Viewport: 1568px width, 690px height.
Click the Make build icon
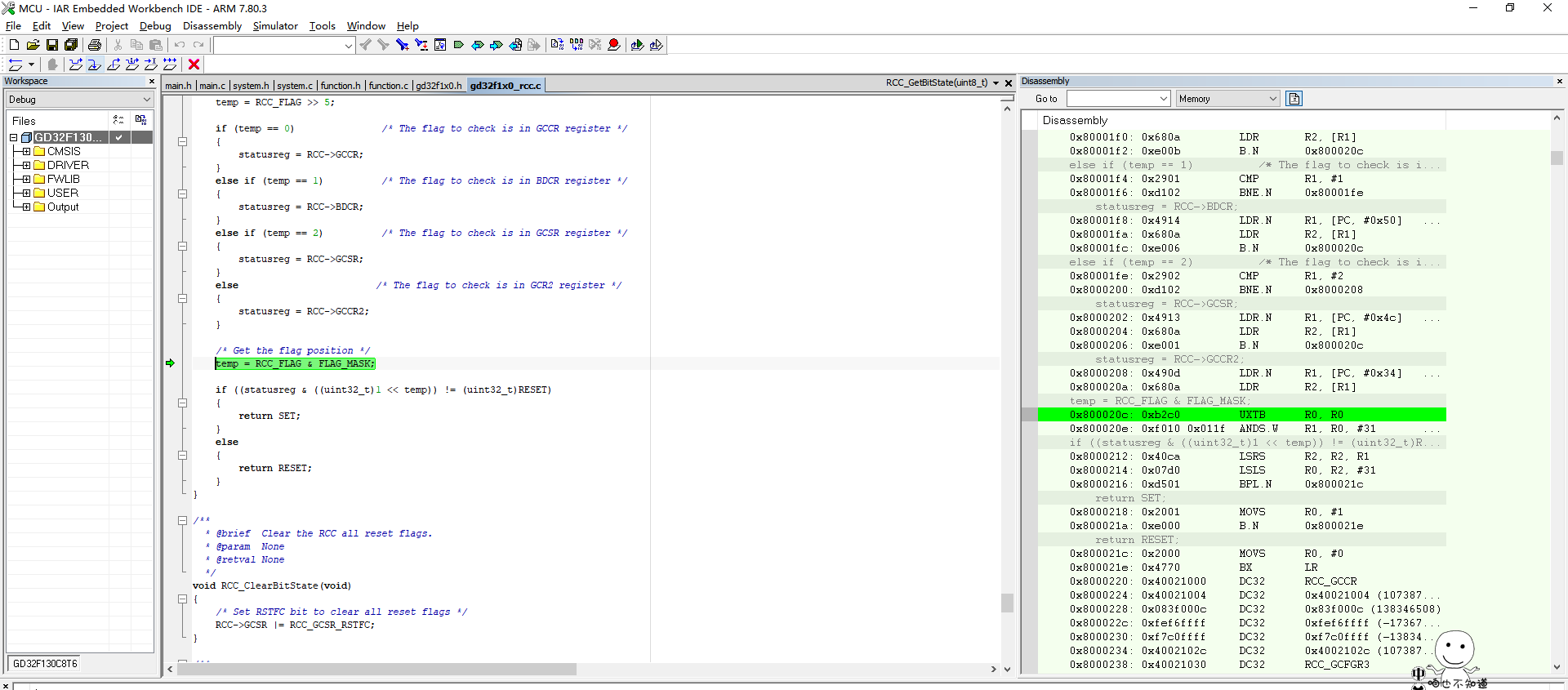tap(577, 45)
